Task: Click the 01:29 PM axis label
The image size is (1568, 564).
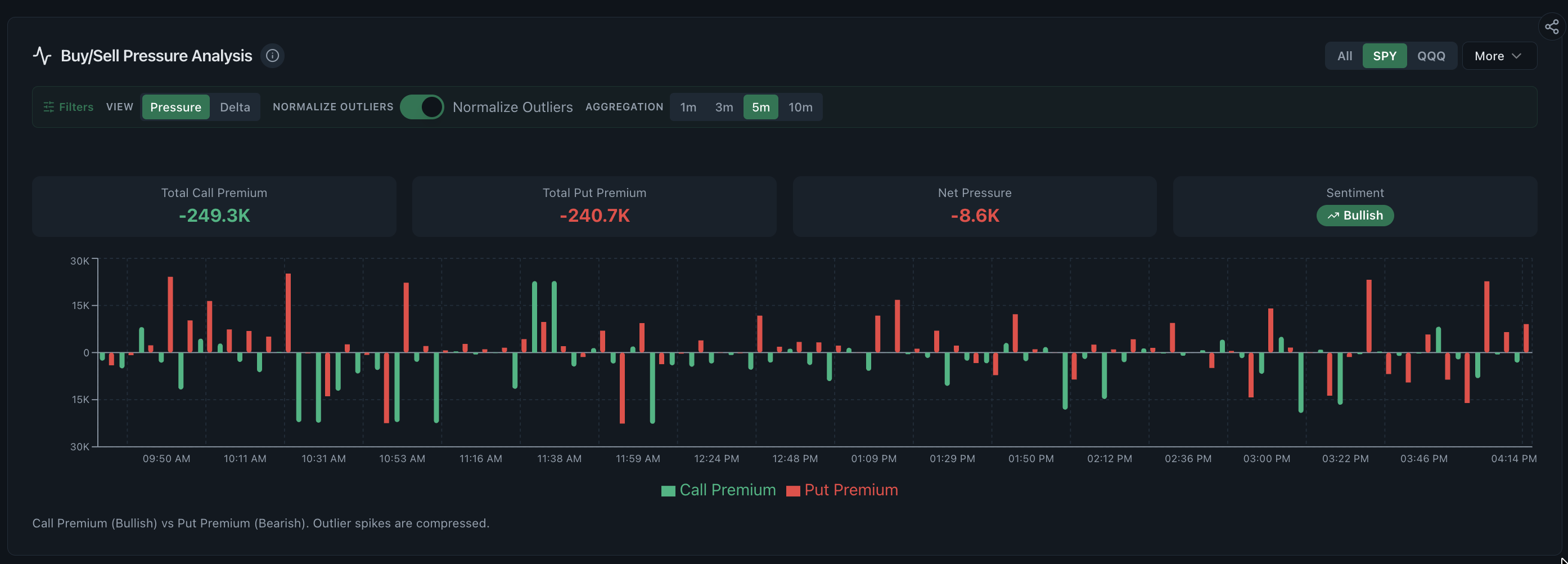Action: click(952, 458)
